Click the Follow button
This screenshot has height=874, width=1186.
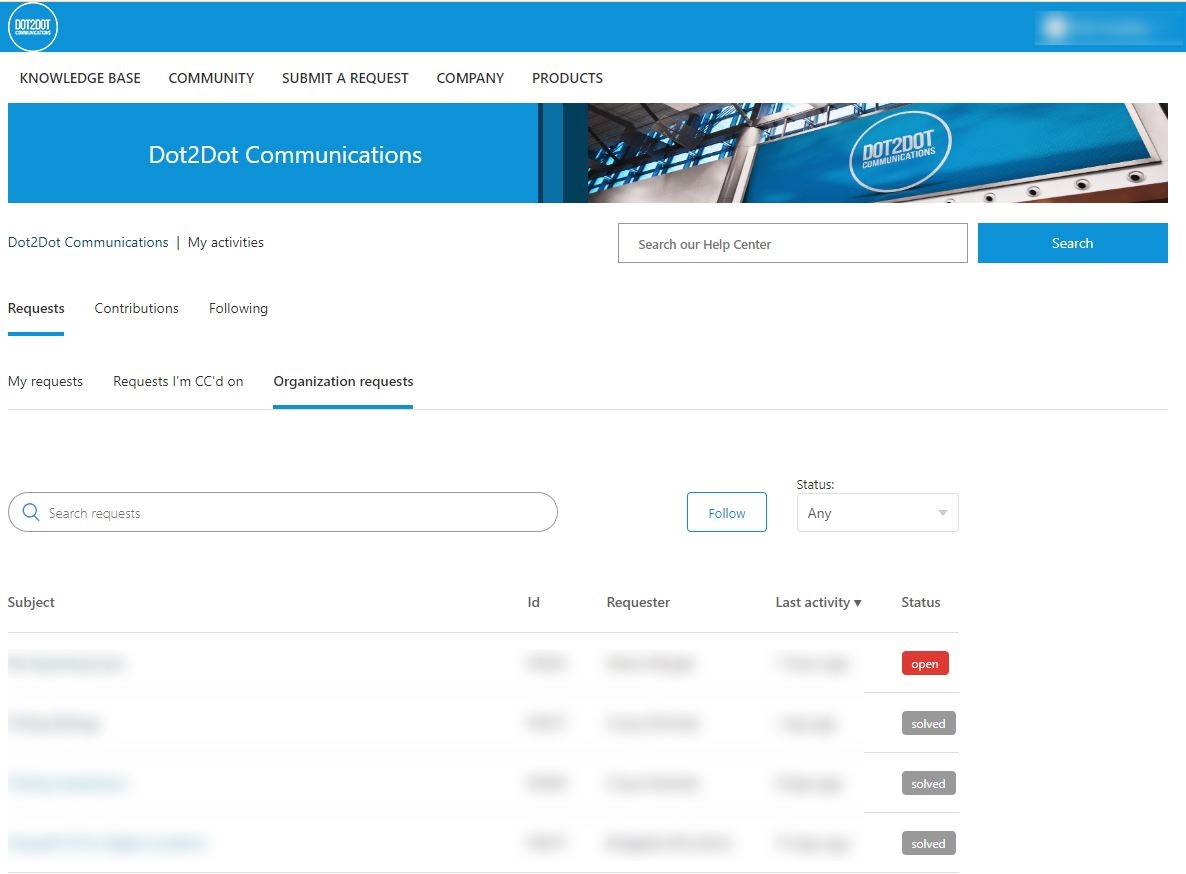point(727,513)
